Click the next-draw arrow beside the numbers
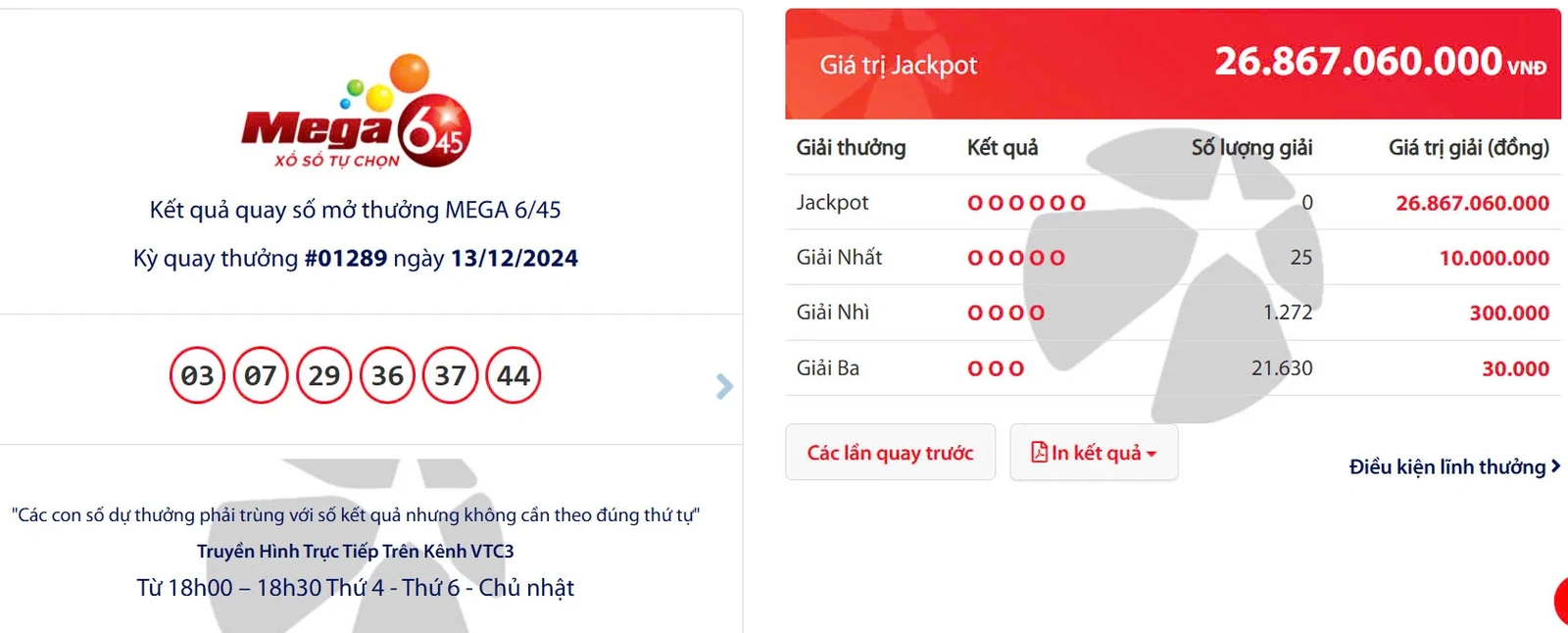1568x633 pixels. (x=724, y=386)
